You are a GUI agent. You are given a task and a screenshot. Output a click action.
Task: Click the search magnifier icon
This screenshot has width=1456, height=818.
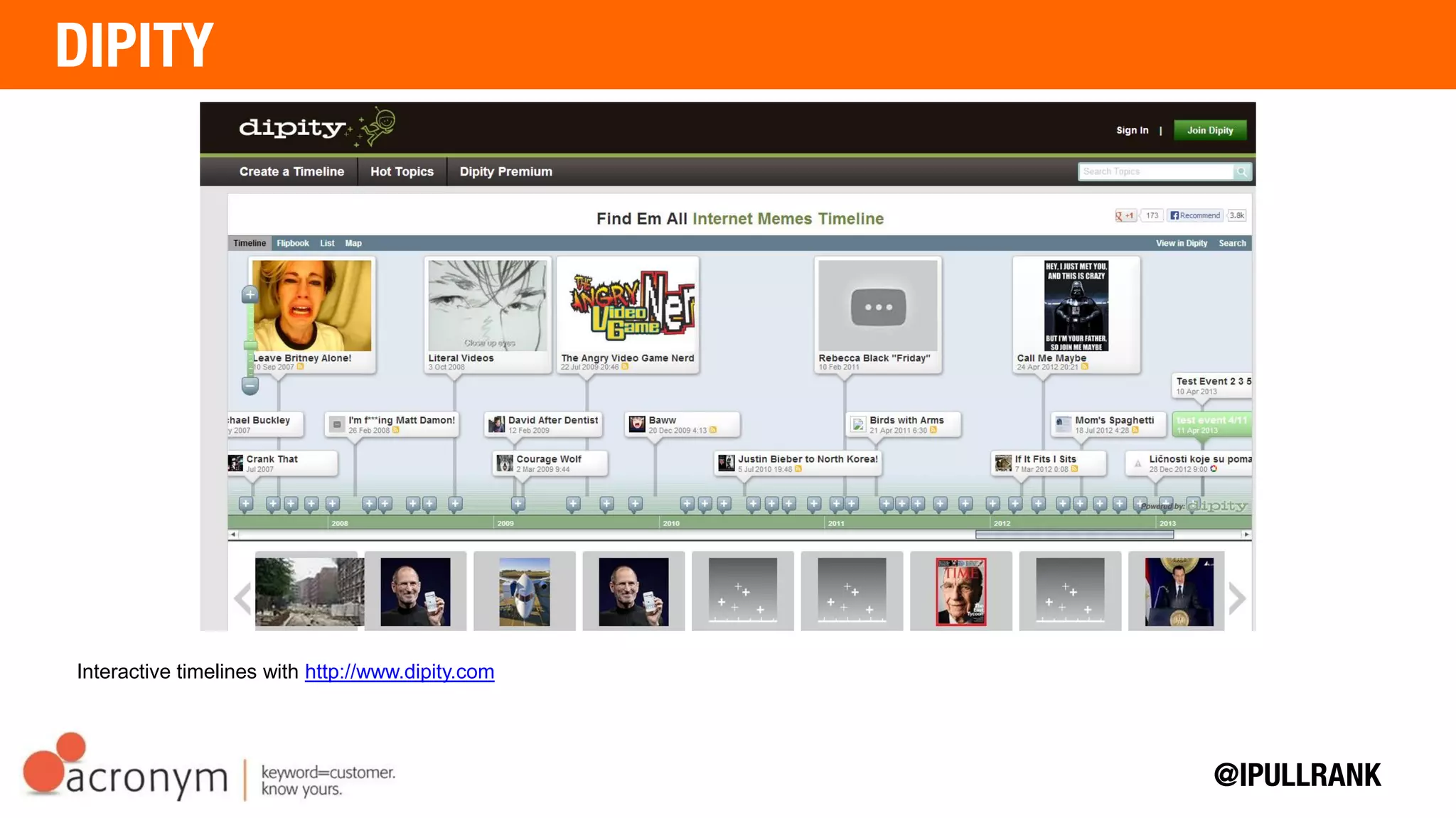tap(1242, 171)
